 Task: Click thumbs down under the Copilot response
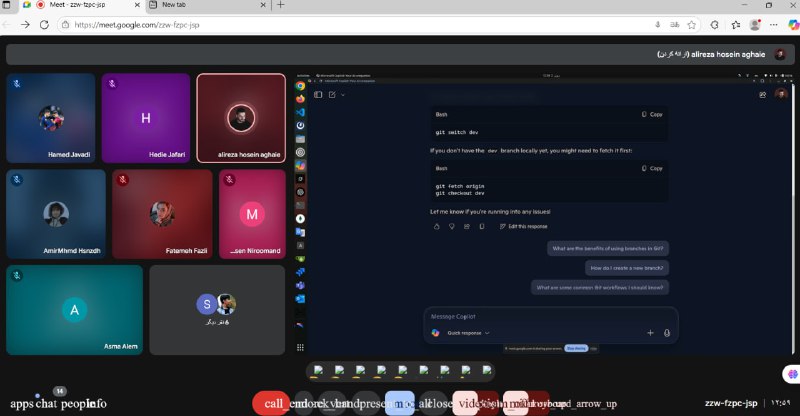click(452, 226)
